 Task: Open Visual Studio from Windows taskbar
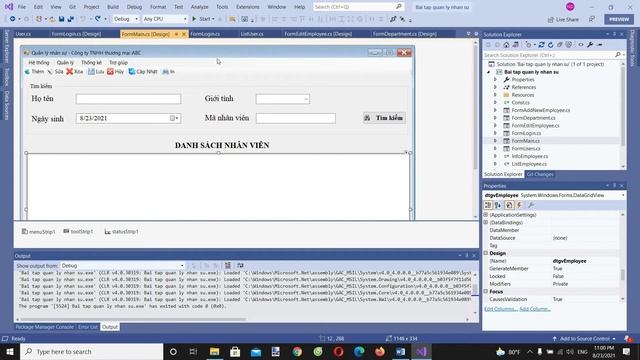coord(422,351)
